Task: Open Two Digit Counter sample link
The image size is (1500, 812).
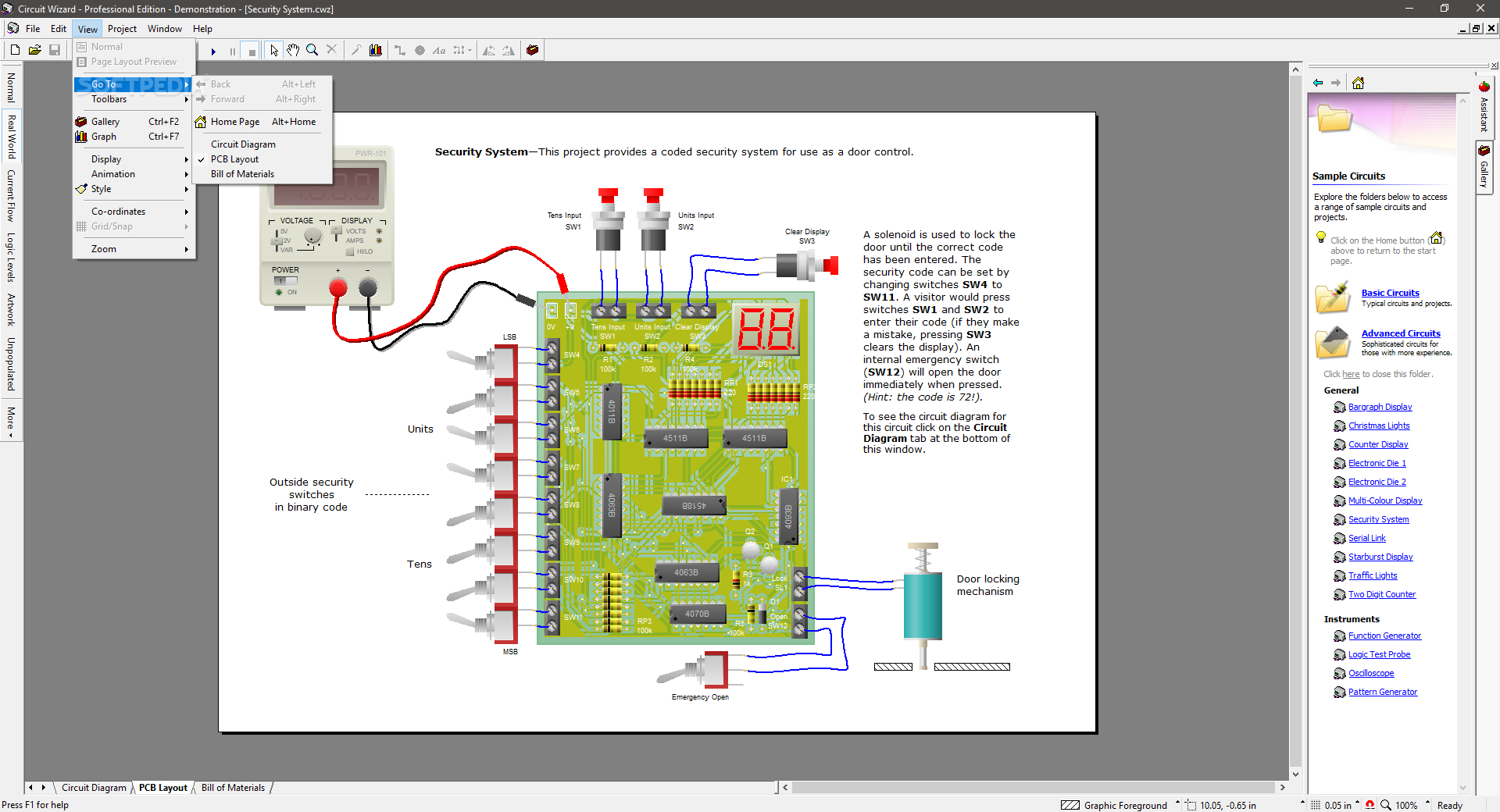Action: click(1381, 594)
